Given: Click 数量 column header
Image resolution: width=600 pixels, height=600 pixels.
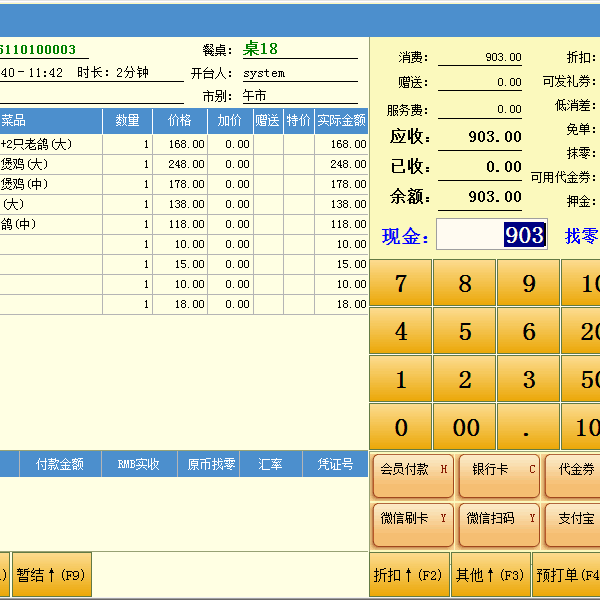Looking at the screenshot, I should coord(127,121).
